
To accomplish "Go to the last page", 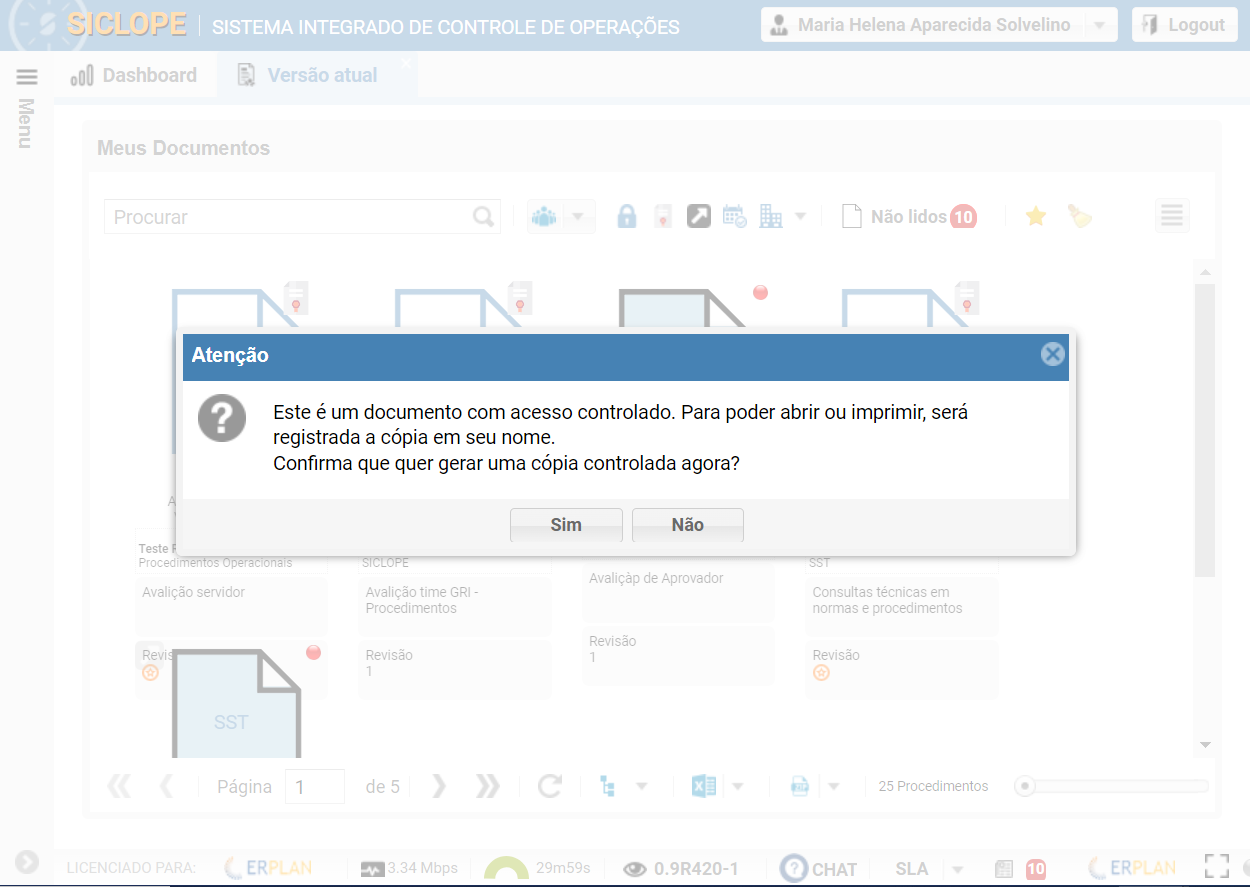I will coord(488,787).
